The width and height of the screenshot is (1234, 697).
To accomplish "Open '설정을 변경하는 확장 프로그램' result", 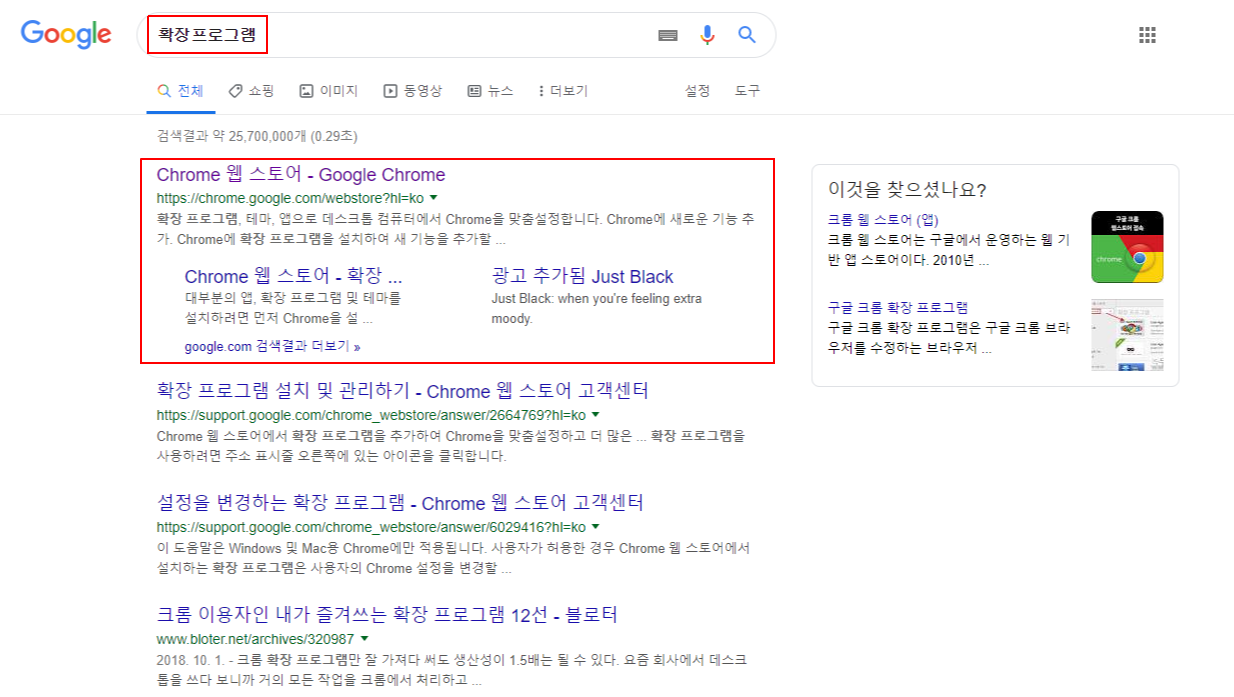I will 400,503.
